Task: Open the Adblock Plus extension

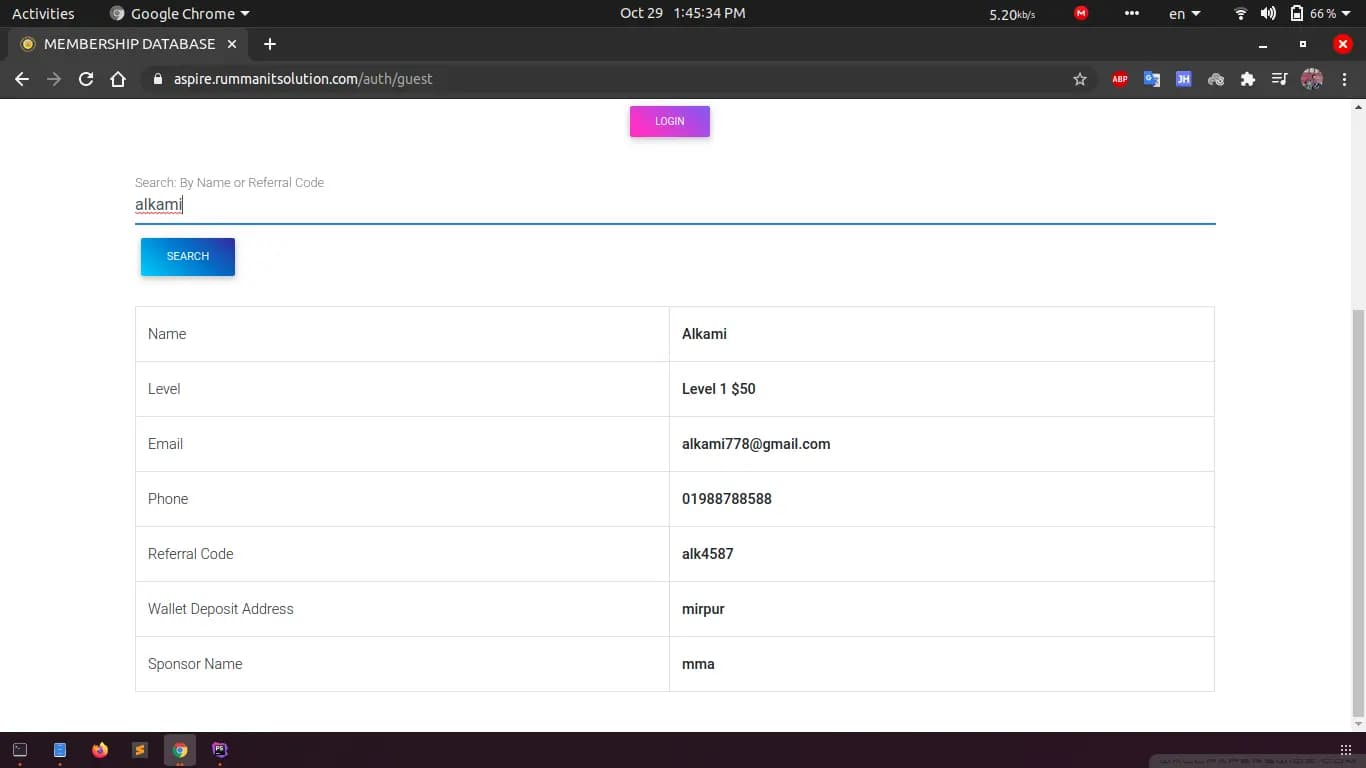Action: [x=1120, y=79]
